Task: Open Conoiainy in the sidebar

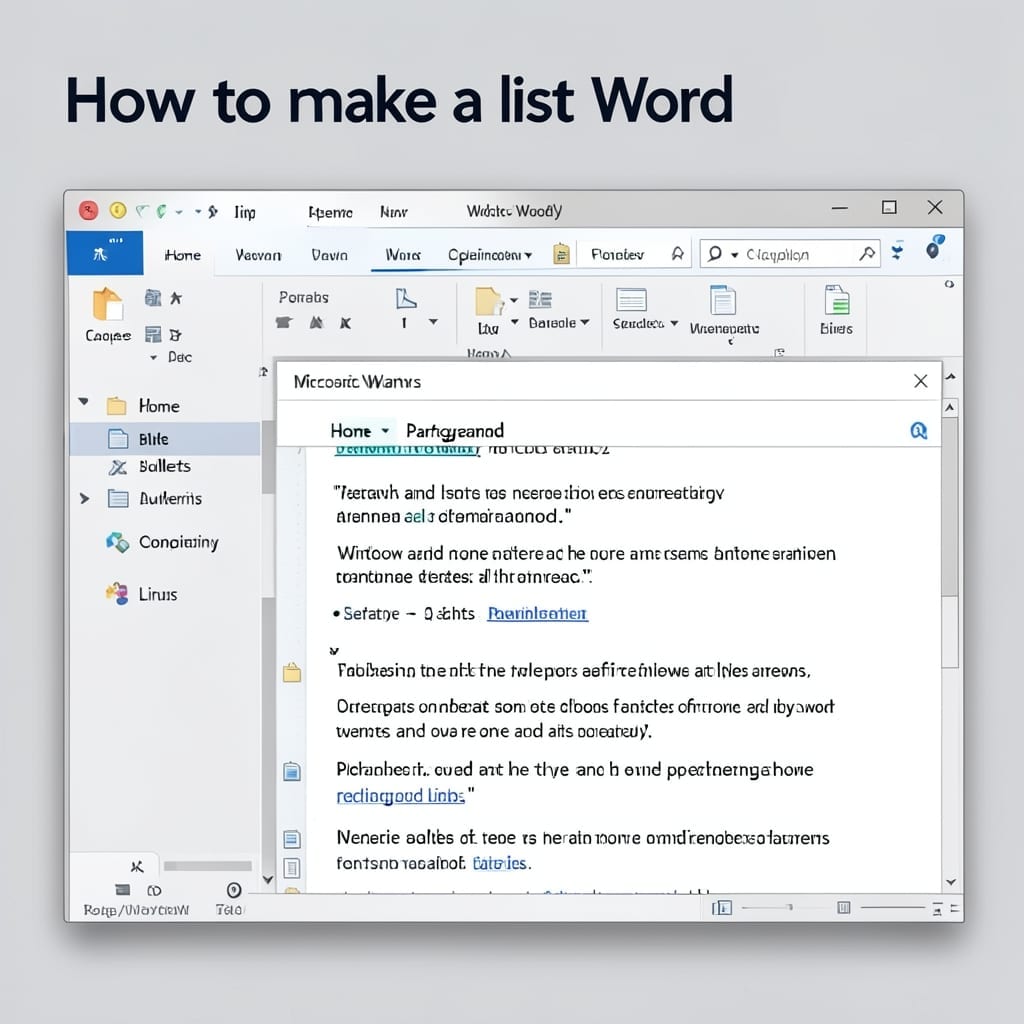Action: point(178,542)
